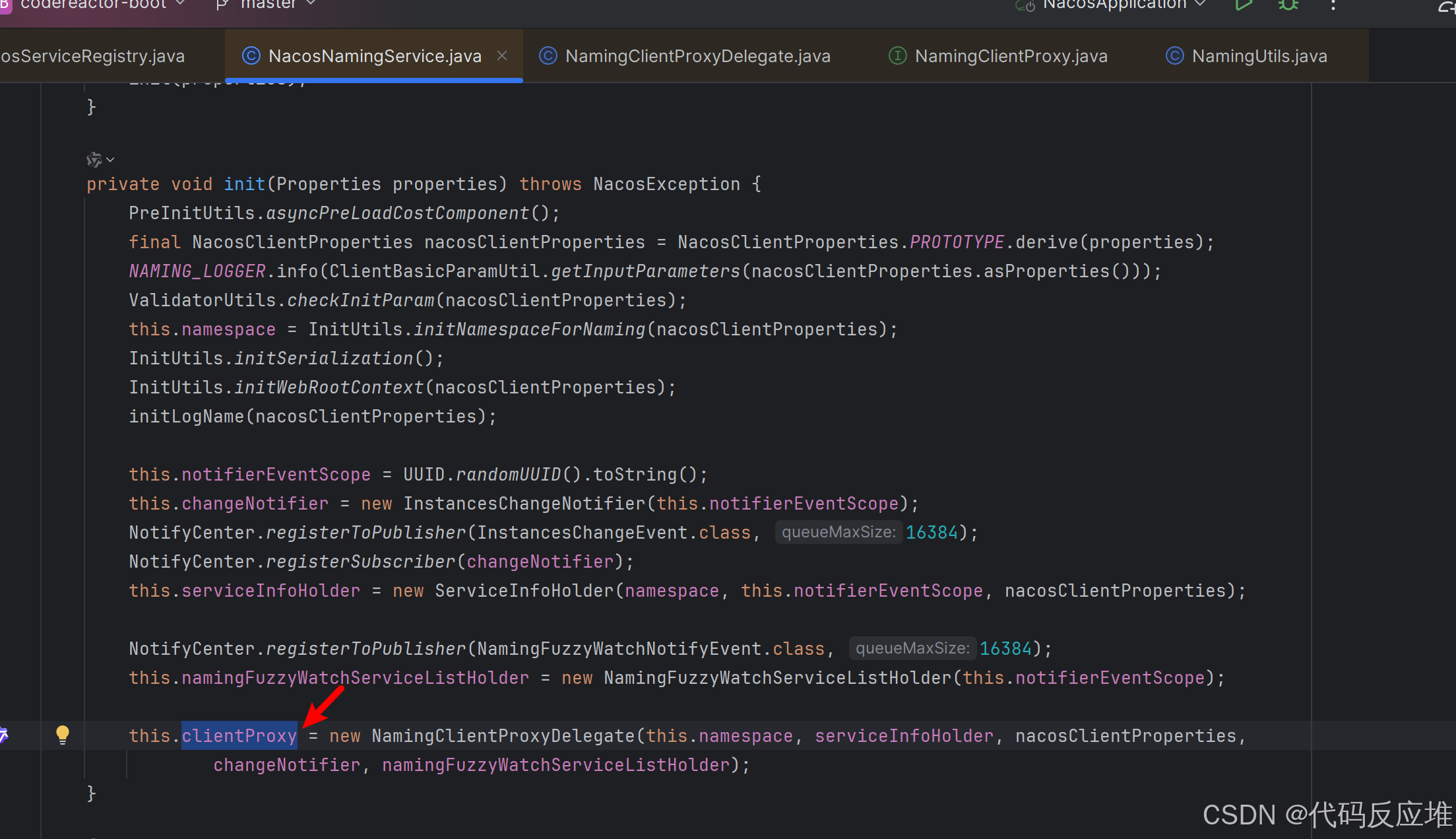Click the highlighted clientProxy field
Image resolution: width=1456 pixels, height=839 pixels.
(239, 735)
